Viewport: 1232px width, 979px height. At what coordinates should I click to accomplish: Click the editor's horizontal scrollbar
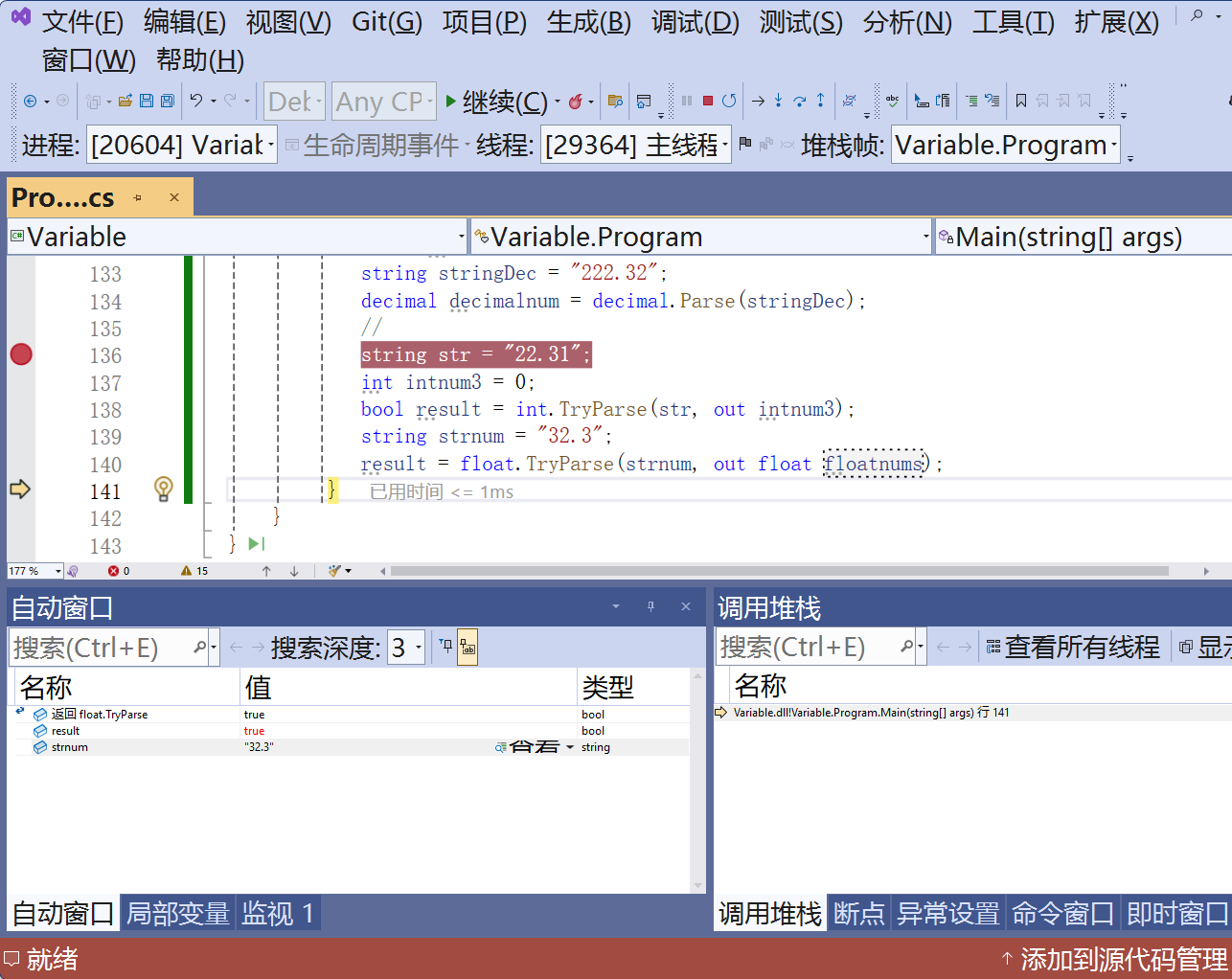pyautogui.click(x=766, y=570)
